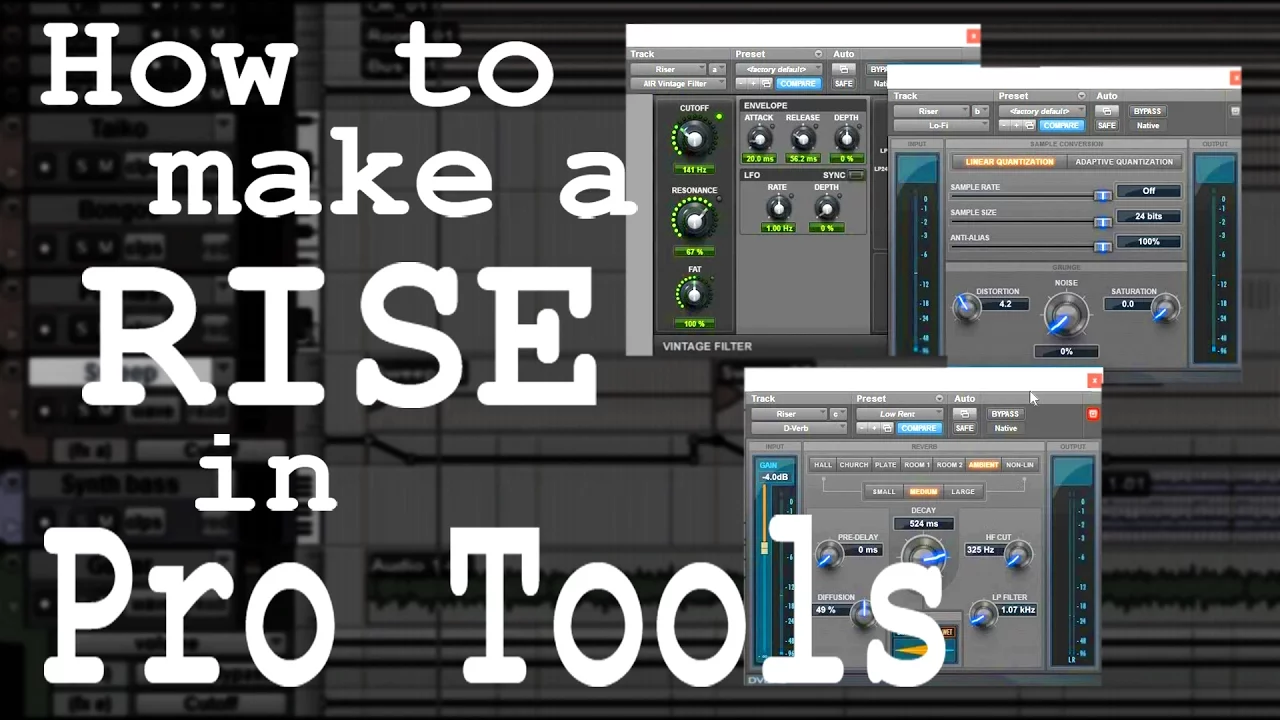
Task: Click the 141 Hz cutoff value field
Action: tap(693, 170)
